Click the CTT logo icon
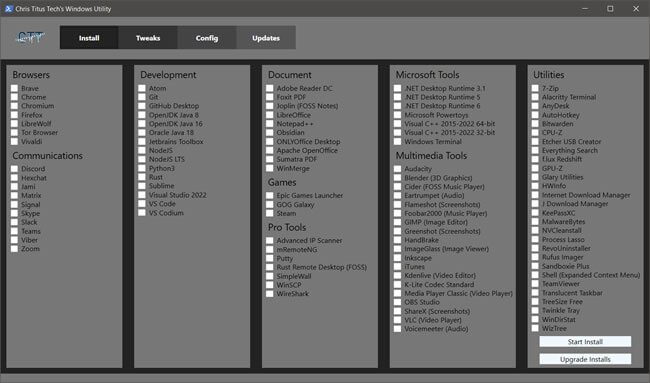The image size is (650, 383). [30, 38]
